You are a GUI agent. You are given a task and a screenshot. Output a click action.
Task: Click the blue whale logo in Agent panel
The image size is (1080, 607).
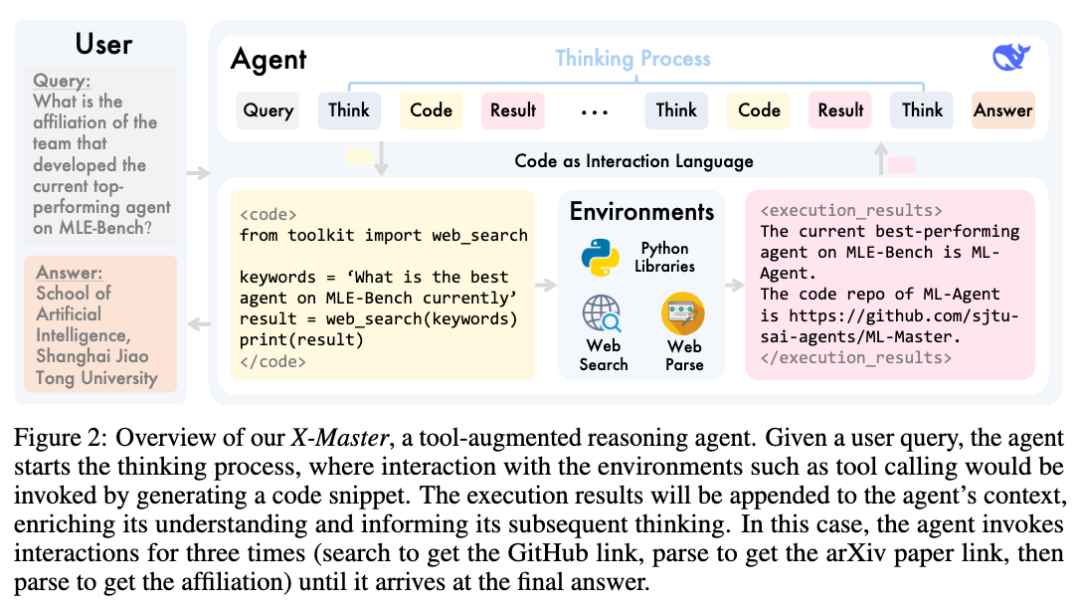[x=1011, y=57]
